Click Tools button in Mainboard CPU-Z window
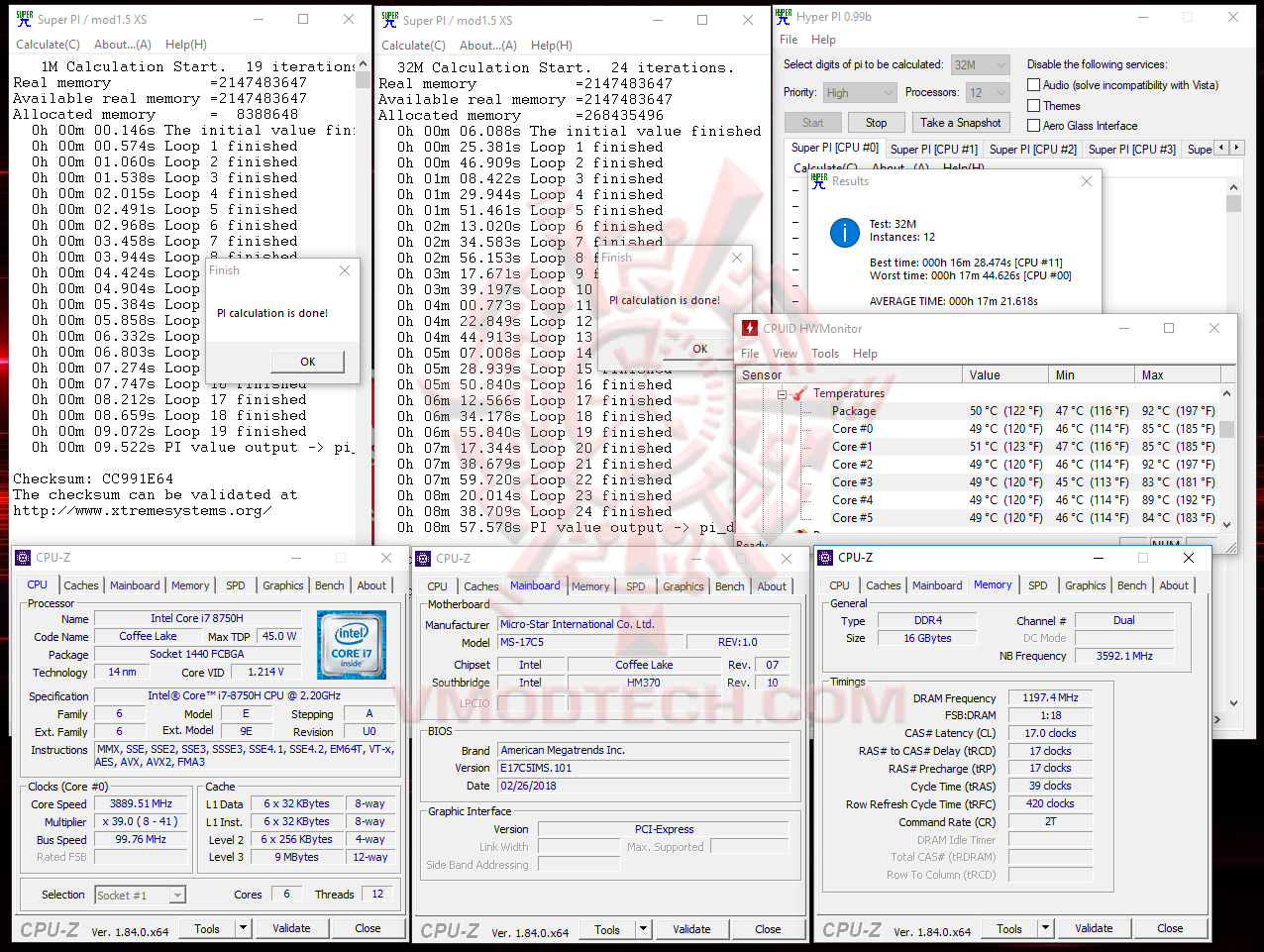The width and height of the screenshot is (1264, 952). (607, 929)
